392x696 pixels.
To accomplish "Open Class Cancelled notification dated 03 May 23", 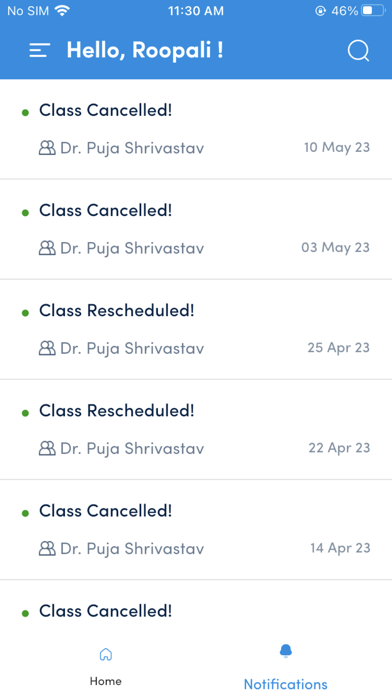I will (196, 229).
